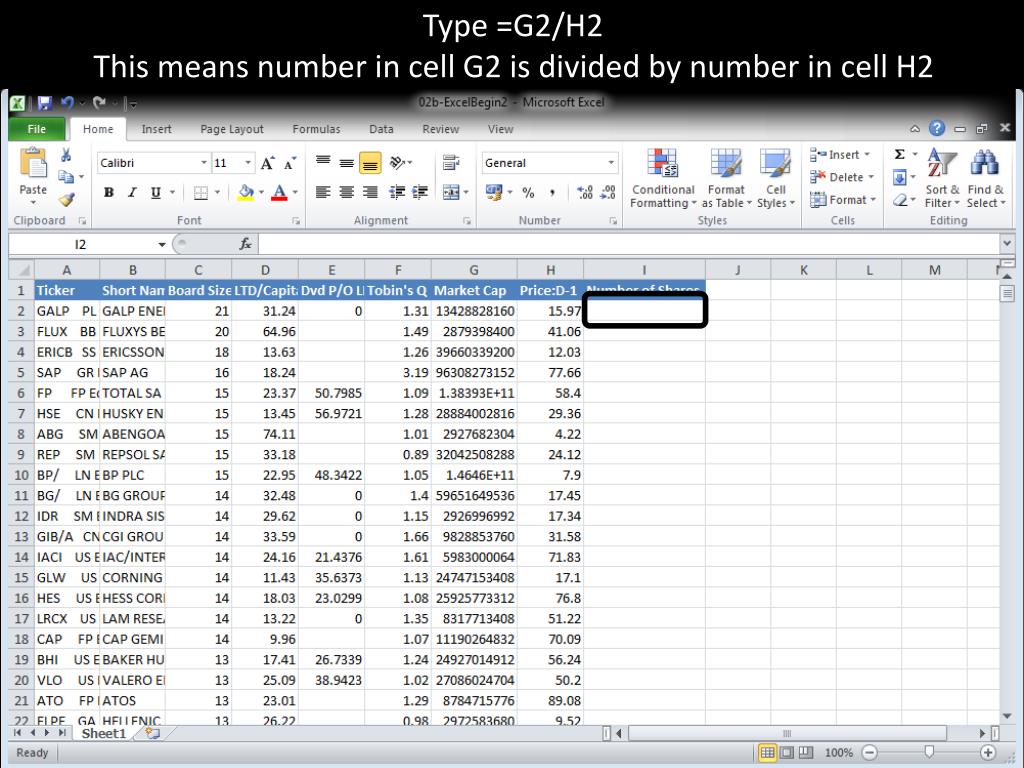Click the AutoSum sigma icon

(899, 155)
